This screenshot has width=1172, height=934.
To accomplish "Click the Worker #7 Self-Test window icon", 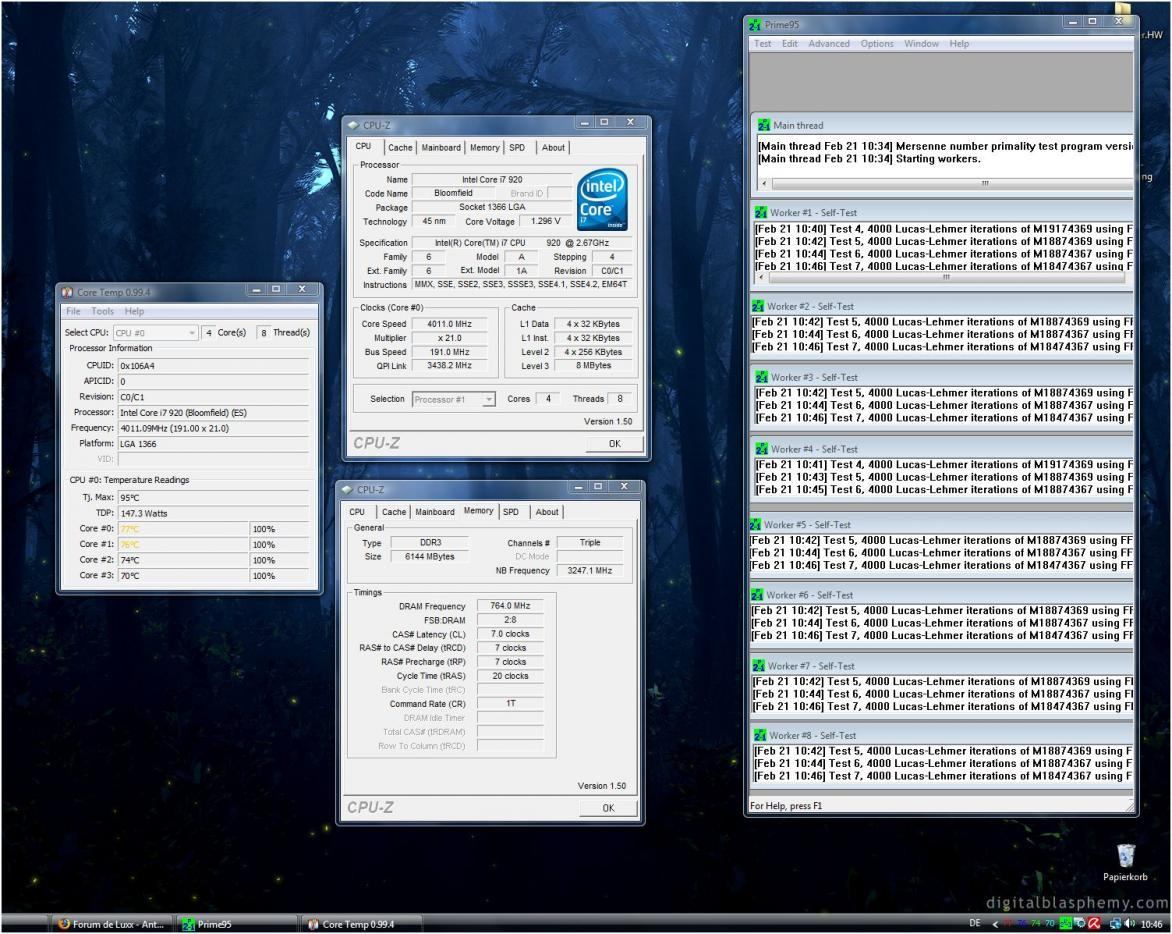I will [x=759, y=666].
